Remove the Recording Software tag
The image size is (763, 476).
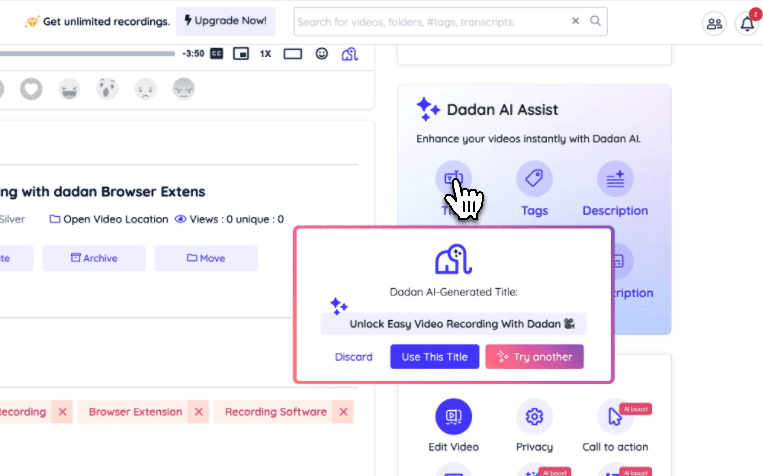[343, 412]
